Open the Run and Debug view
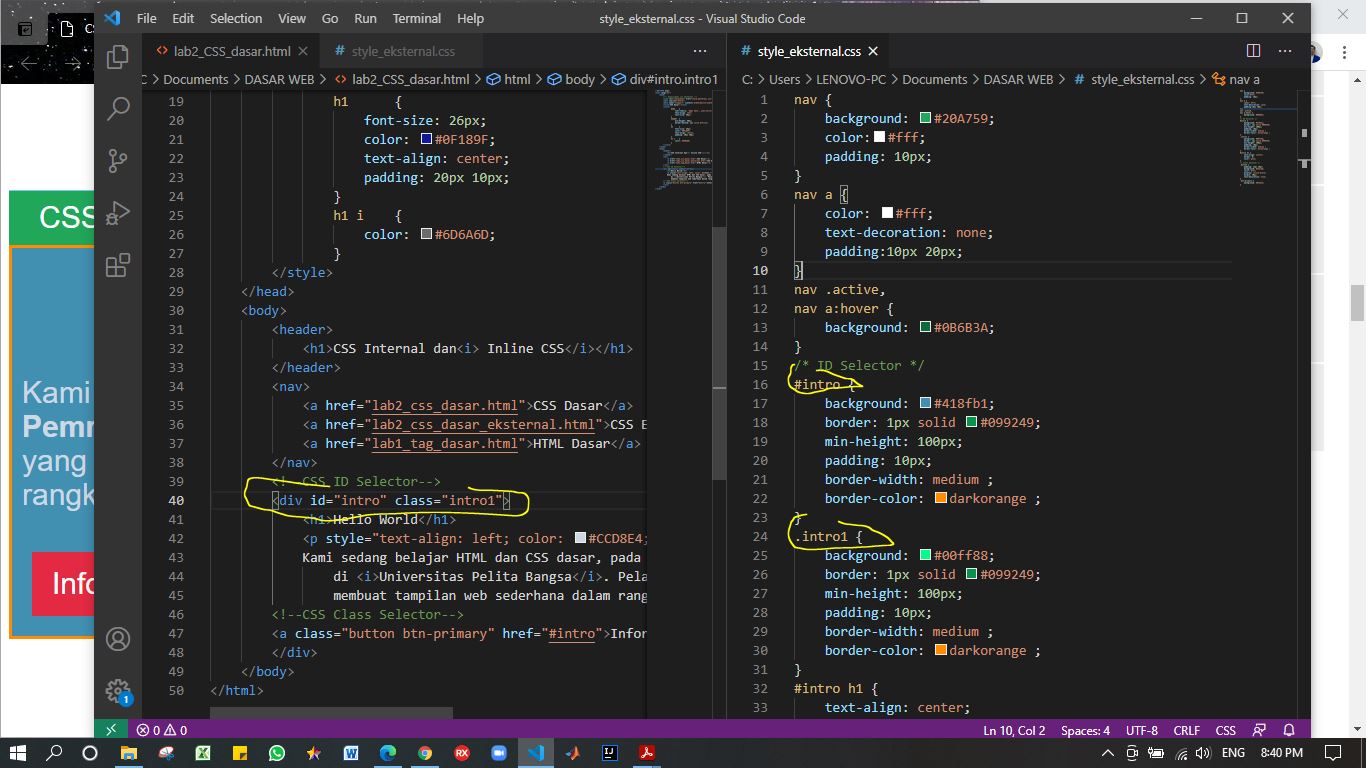Image resolution: width=1366 pixels, height=768 pixels. [x=118, y=212]
